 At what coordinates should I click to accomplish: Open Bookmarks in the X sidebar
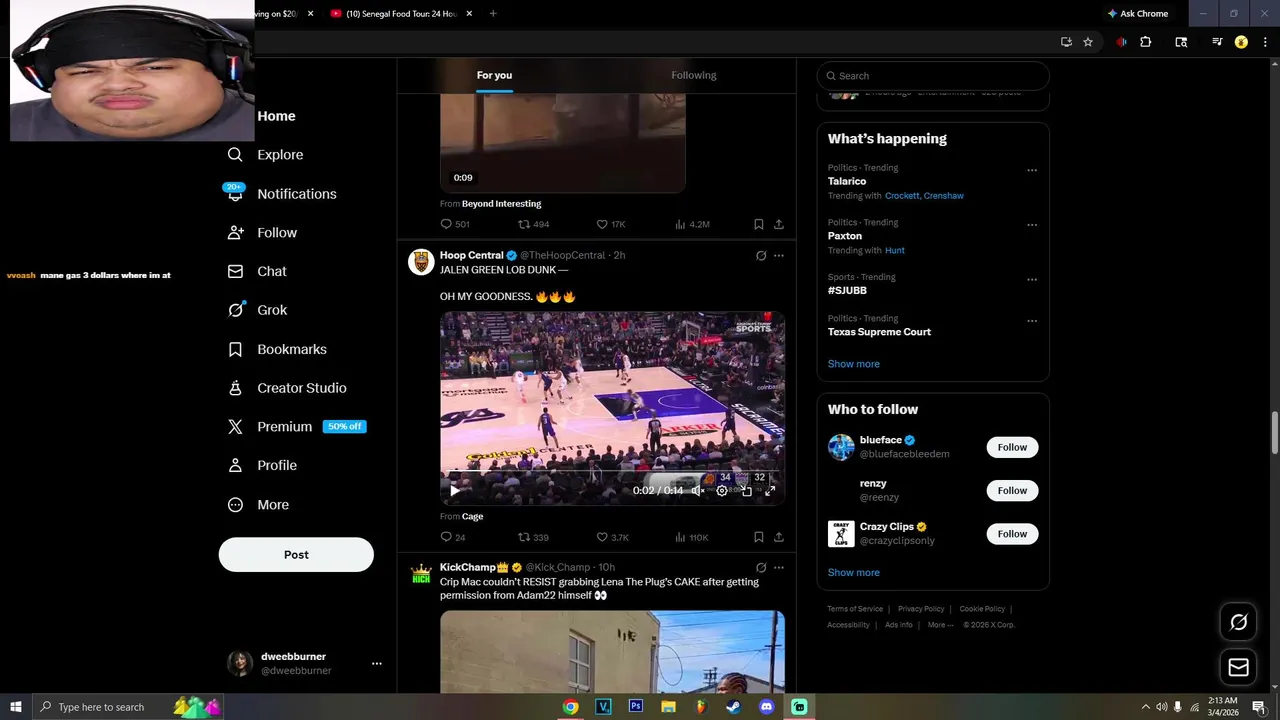point(277,349)
